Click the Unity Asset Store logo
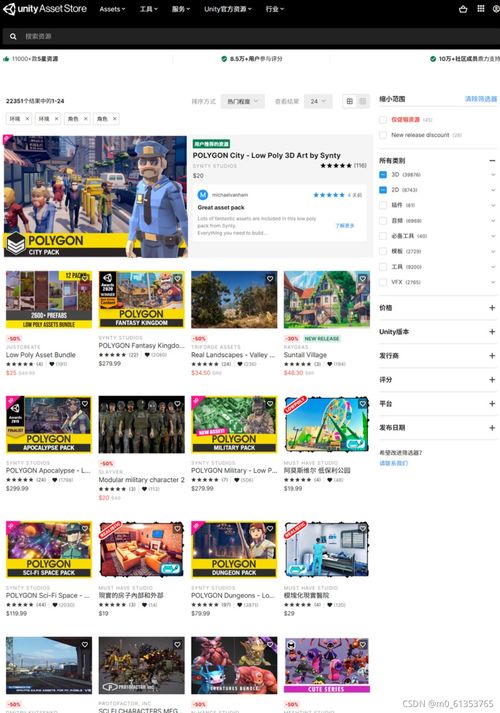This screenshot has height=713, width=500. pyautogui.click(x=45, y=9)
